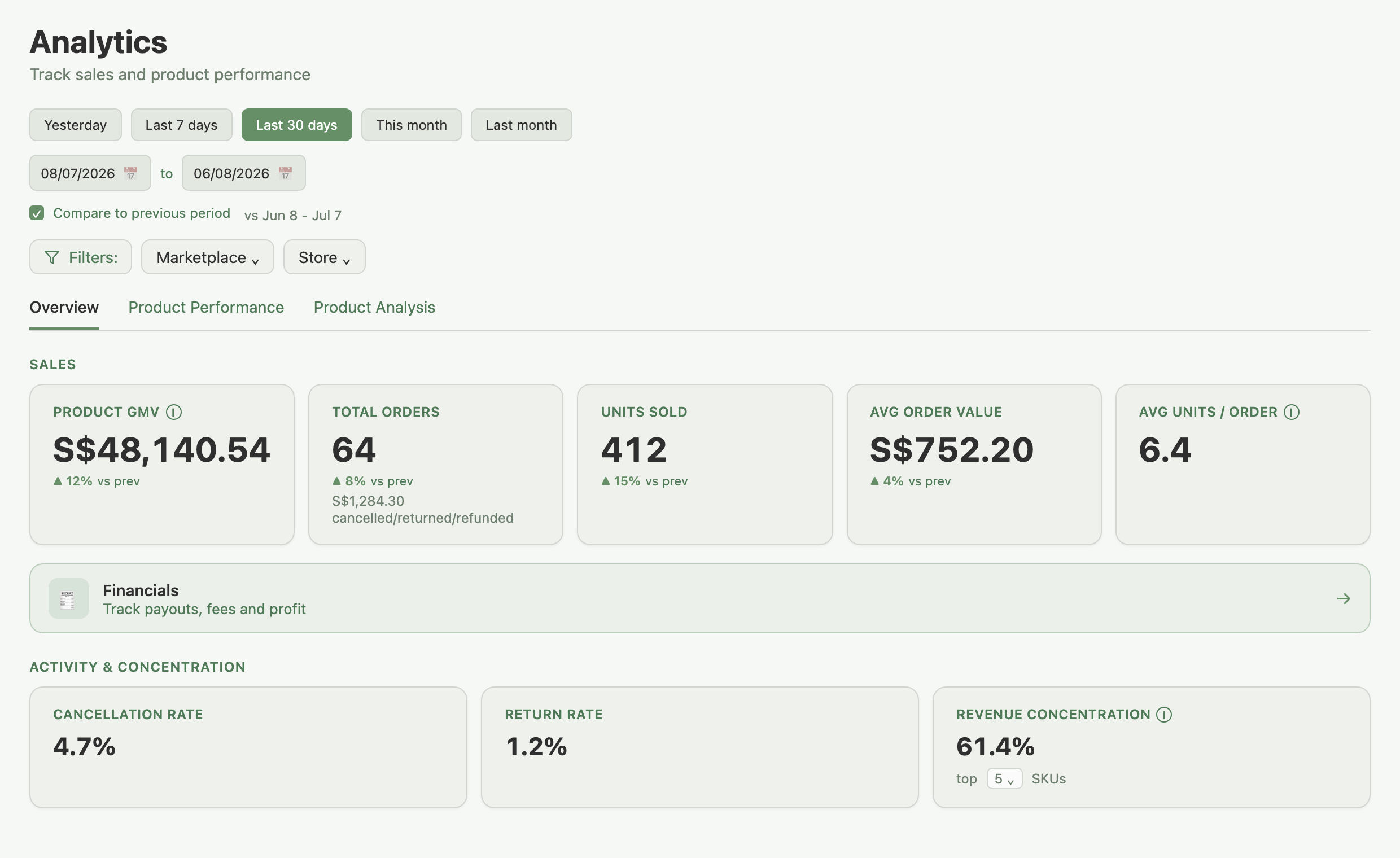Click the funnel filter icon
This screenshot has height=858, width=1400.
pyautogui.click(x=52, y=257)
